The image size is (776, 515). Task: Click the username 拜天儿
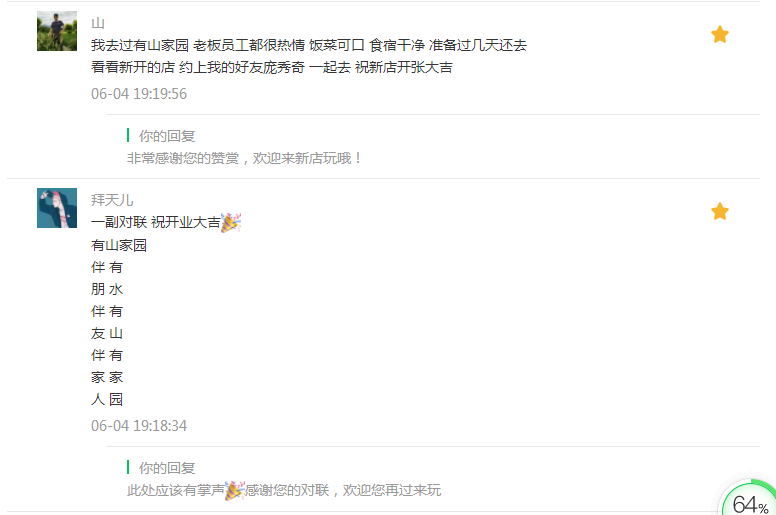pos(112,200)
